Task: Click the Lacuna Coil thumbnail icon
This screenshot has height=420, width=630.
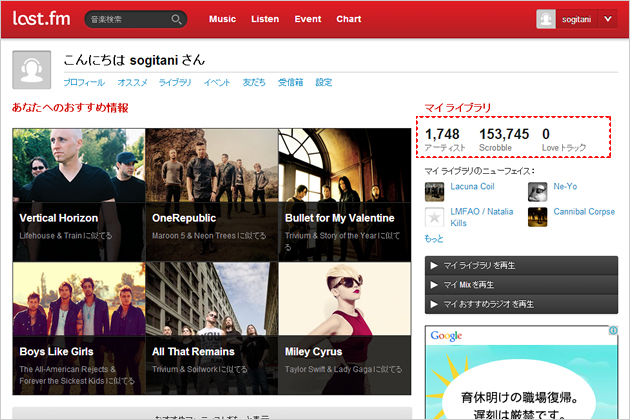Action: pyautogui.click(x=434, y=192)
